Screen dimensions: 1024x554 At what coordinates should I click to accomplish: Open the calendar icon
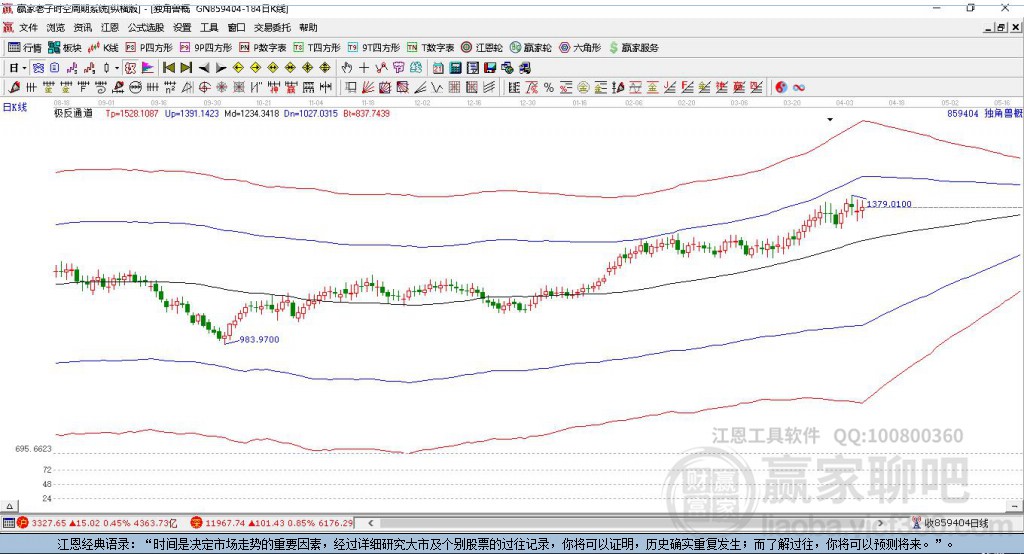pos(438,68)
